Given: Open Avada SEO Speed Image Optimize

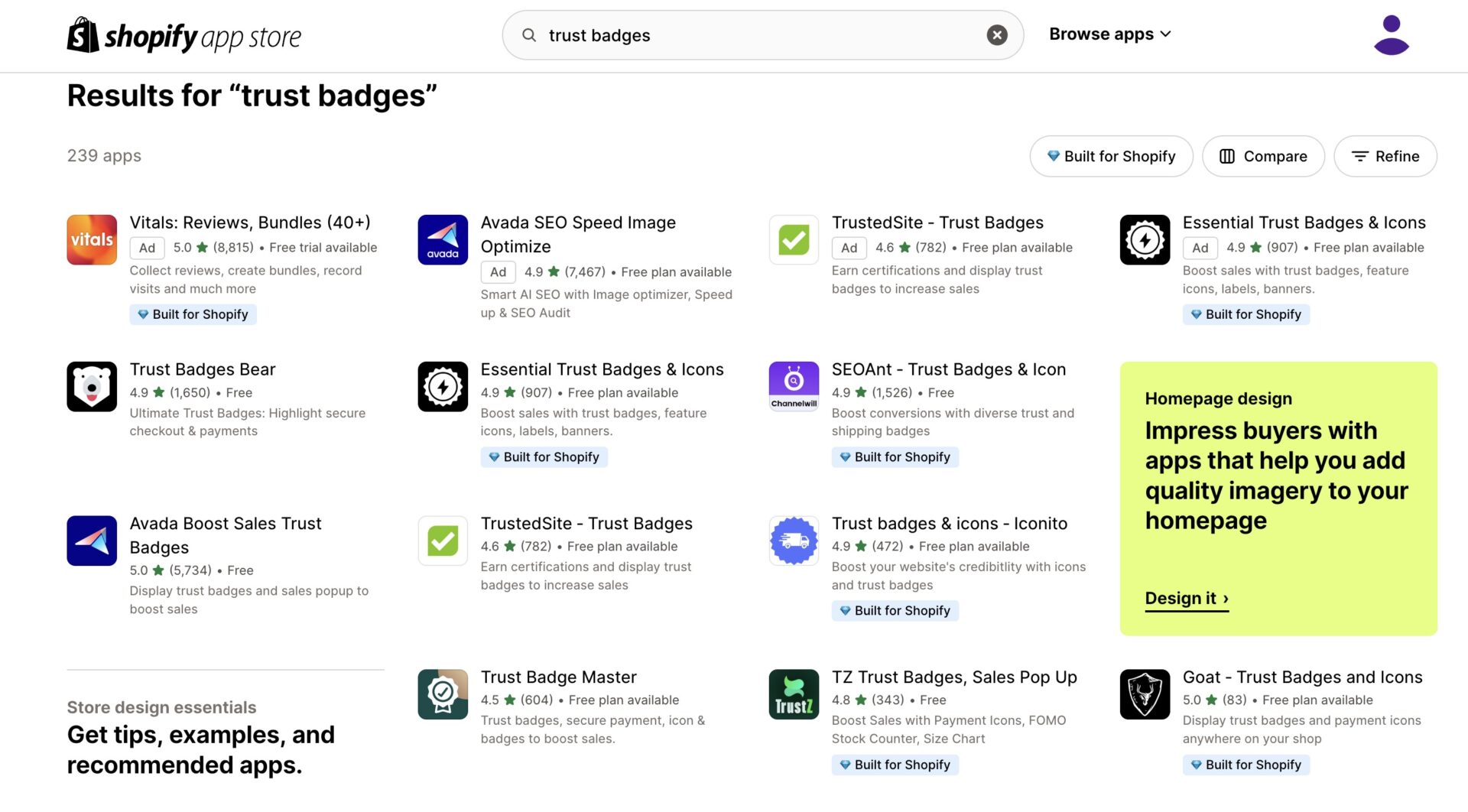Looking at the screenshot, I should pos(578,235).
